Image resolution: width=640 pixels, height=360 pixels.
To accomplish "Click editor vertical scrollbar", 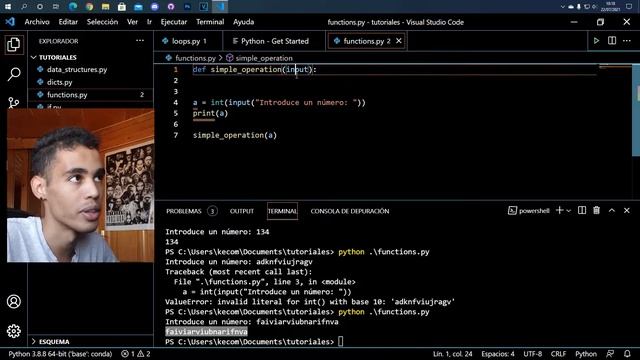I will 636,110.
